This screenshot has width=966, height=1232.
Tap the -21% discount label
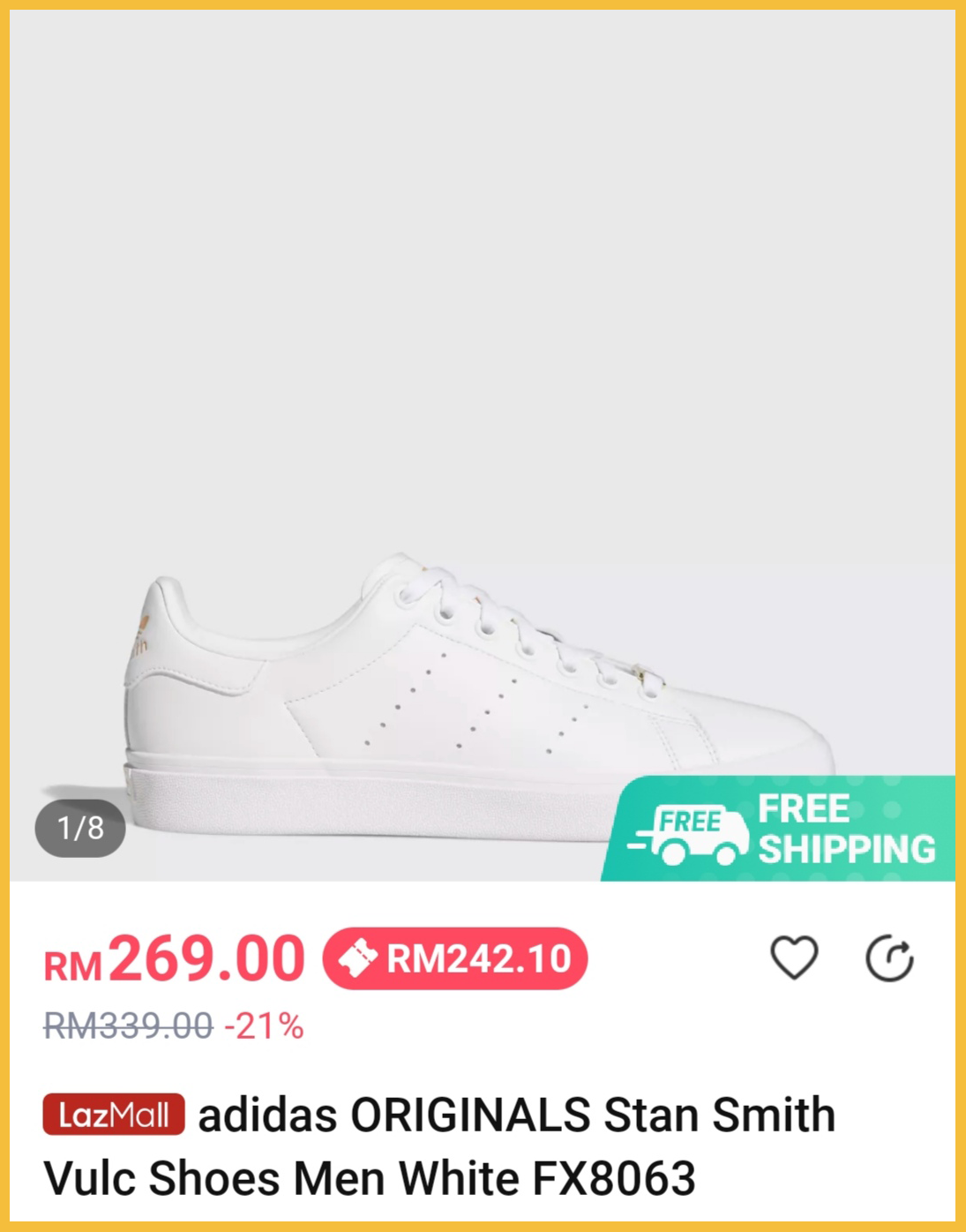(x=265, y=1026)
